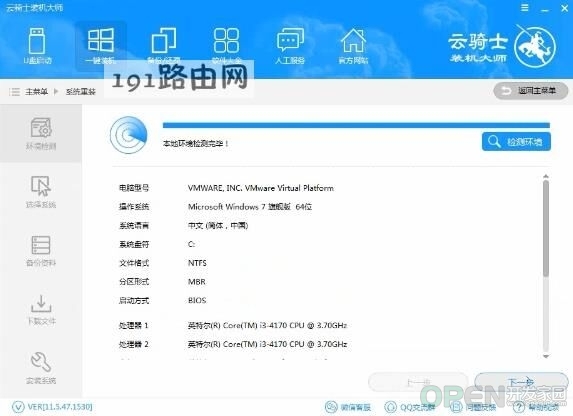Click 上一步 previous step button
Image resolution: width=573 pixels, height=416 pixels.
click(418, 382)
